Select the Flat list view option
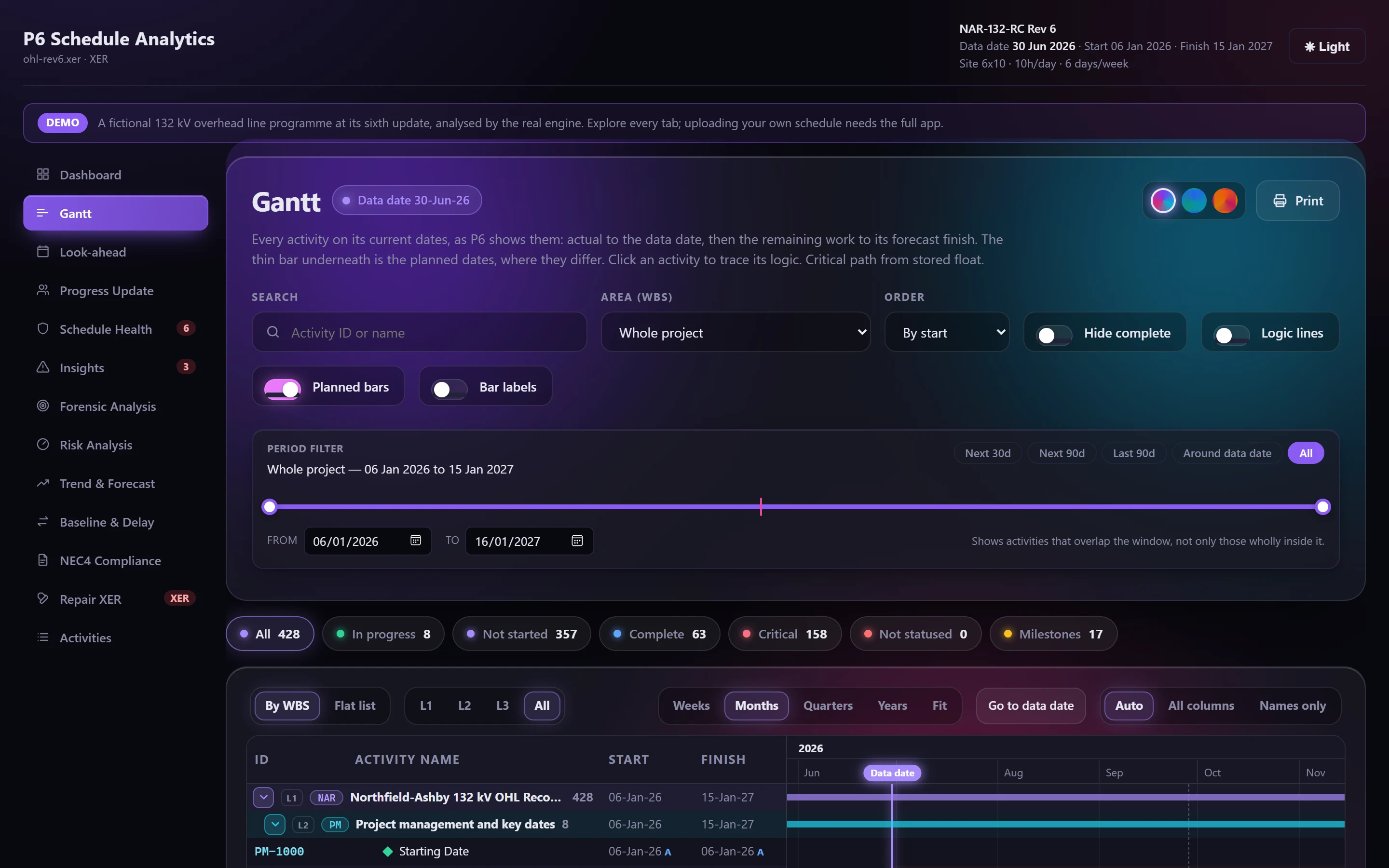 tap(354, 705)
